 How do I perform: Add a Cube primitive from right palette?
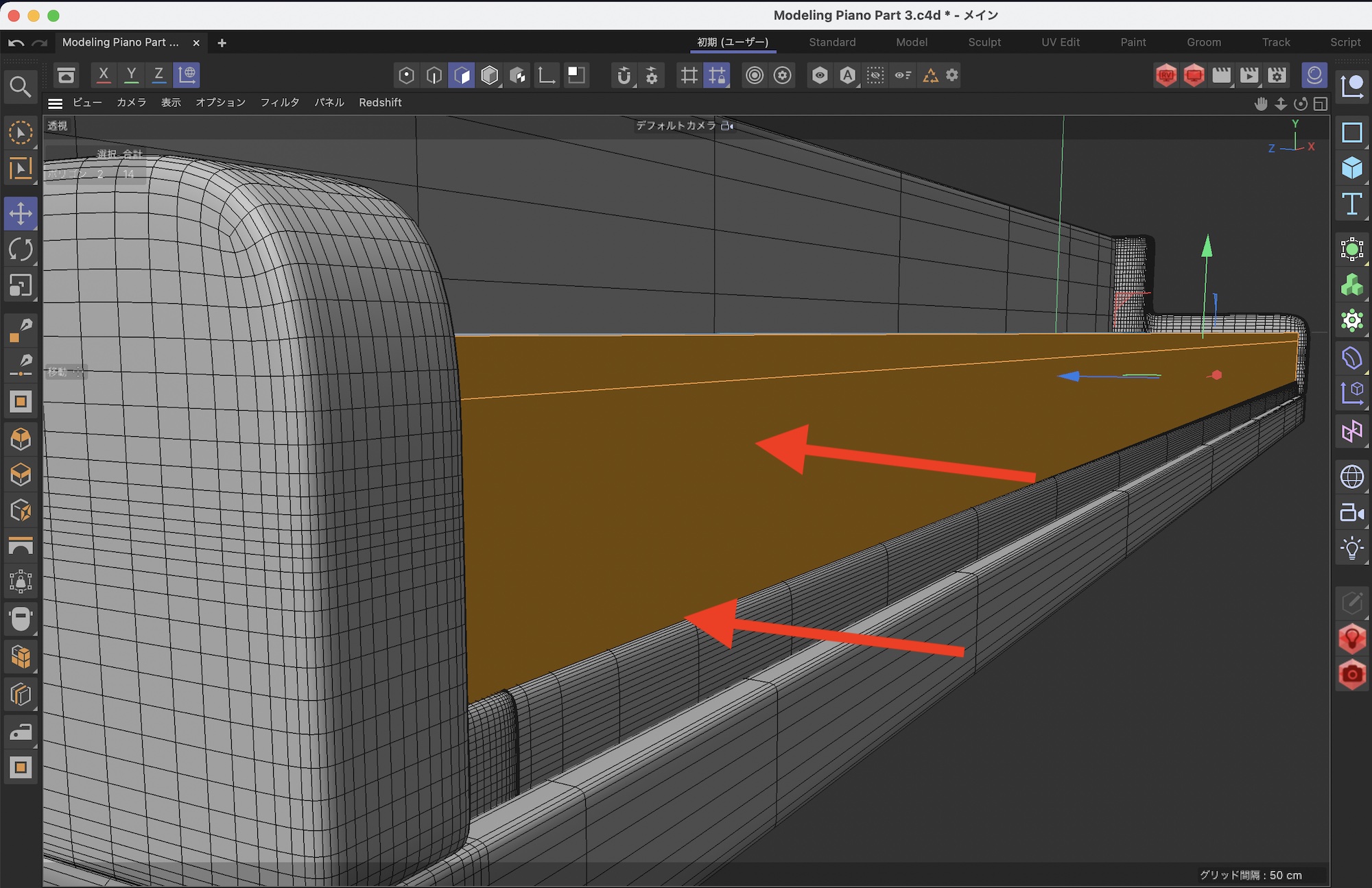point(1351,167)
